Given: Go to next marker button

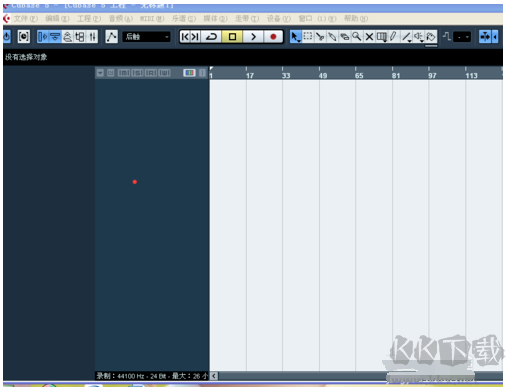Looking at the screenshot, I should pos(195,37).
